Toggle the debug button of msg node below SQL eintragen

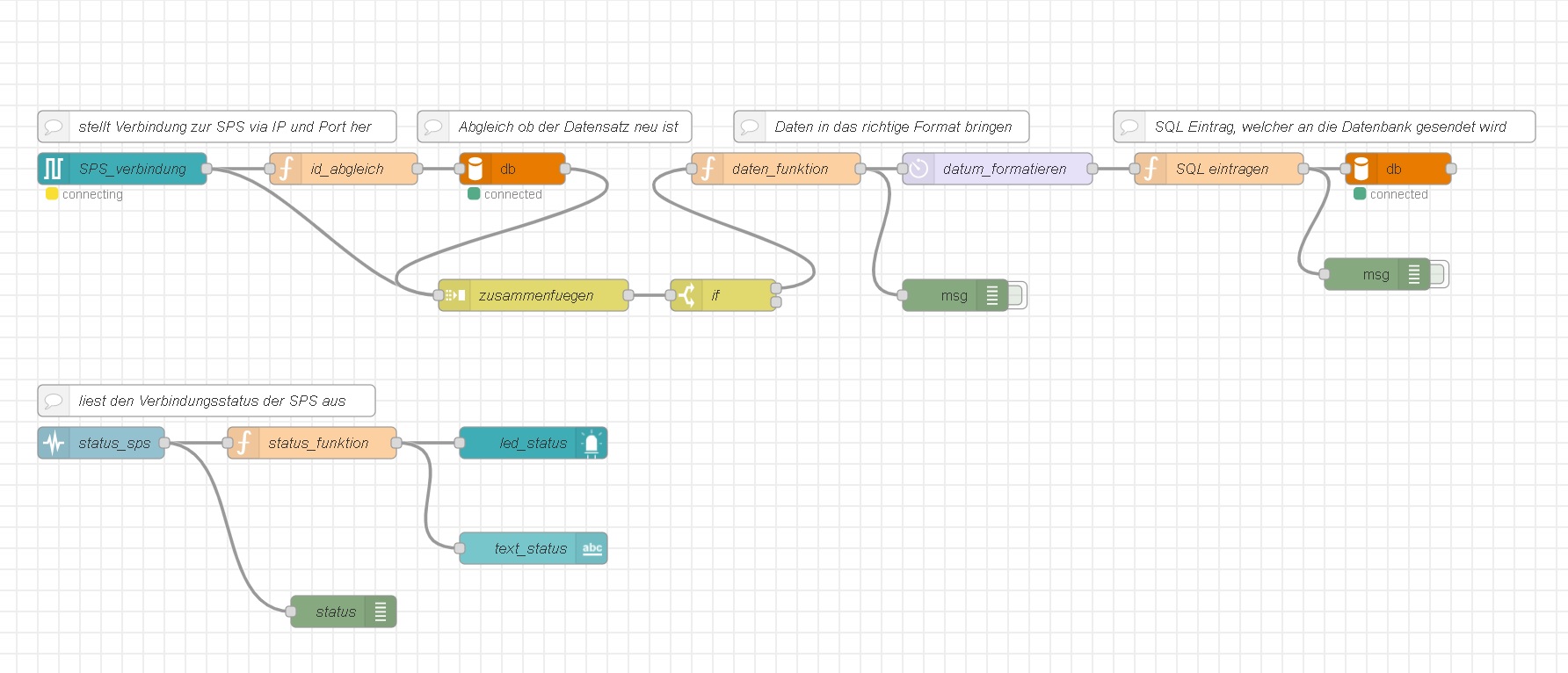pos(1439,274)
